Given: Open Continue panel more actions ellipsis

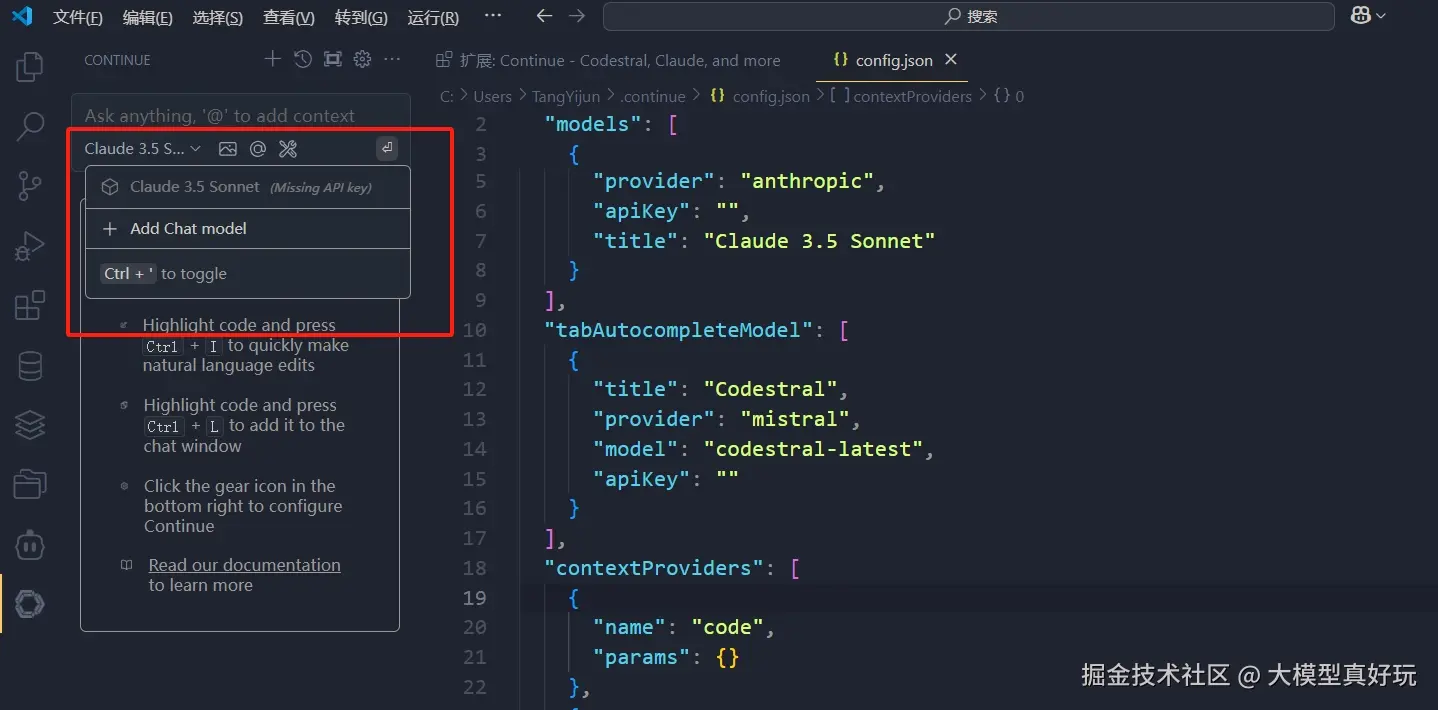Looking at the screenshot, I should point(392,59).
